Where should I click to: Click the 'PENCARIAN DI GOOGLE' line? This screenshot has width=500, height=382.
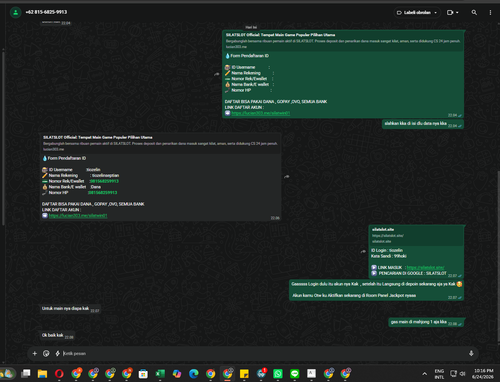click(412, 273)
